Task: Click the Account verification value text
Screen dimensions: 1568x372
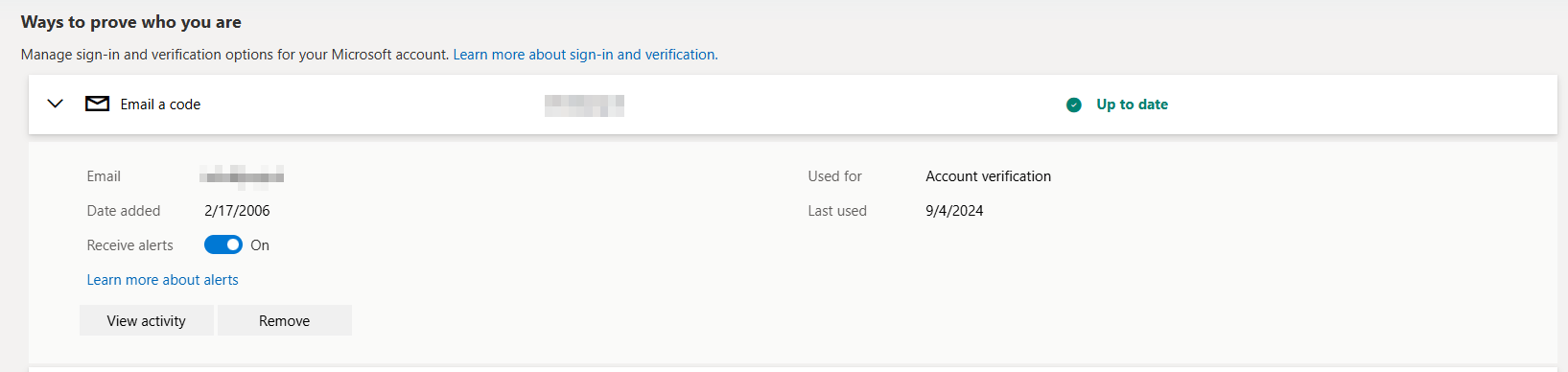Action: [x=989, y=176]
